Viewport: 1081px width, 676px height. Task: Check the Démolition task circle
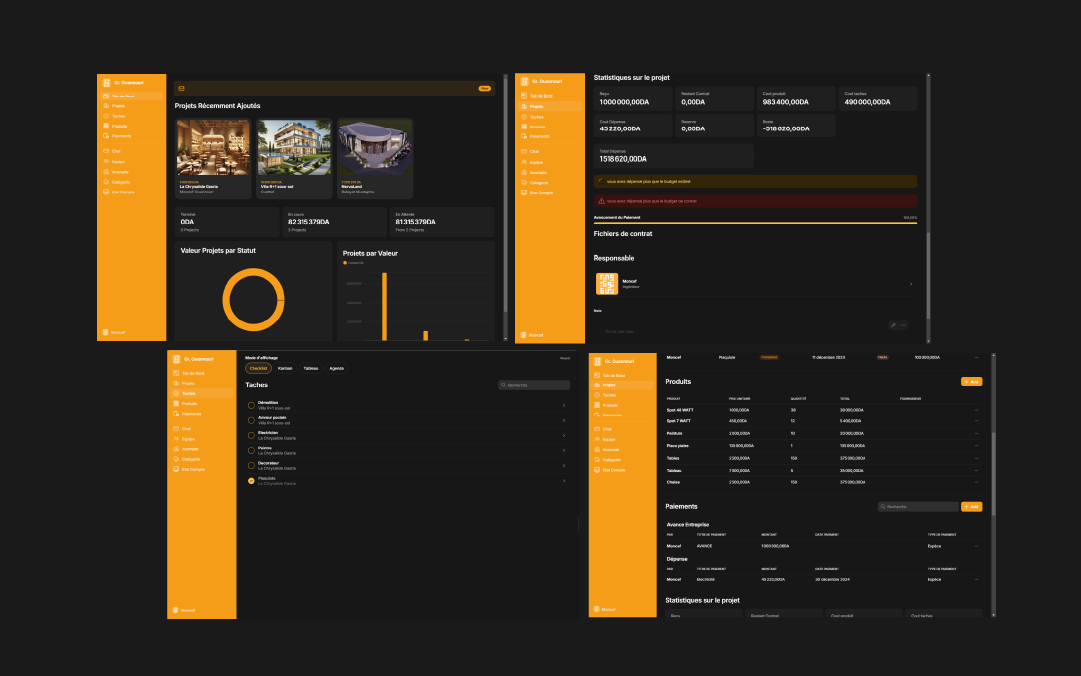coord(251,405)
